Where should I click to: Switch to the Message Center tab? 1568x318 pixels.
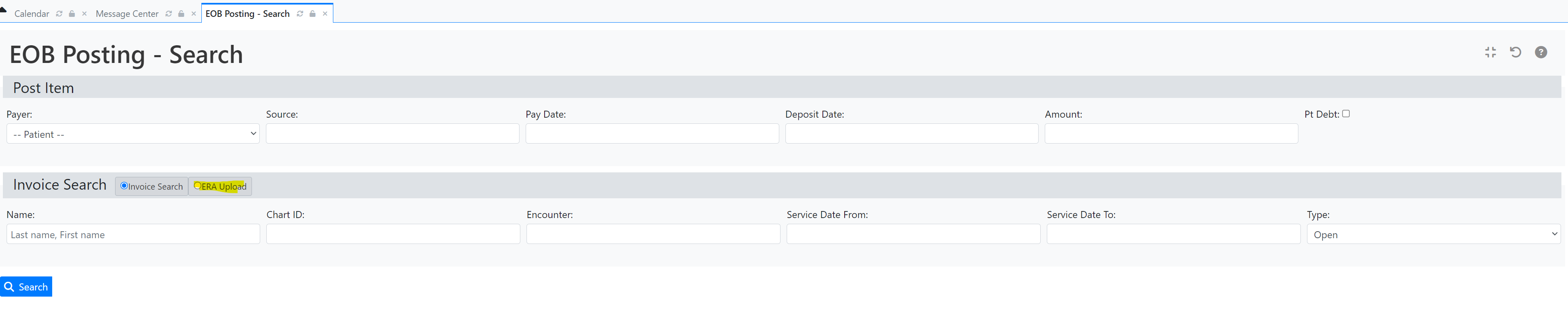coord(127,14)
